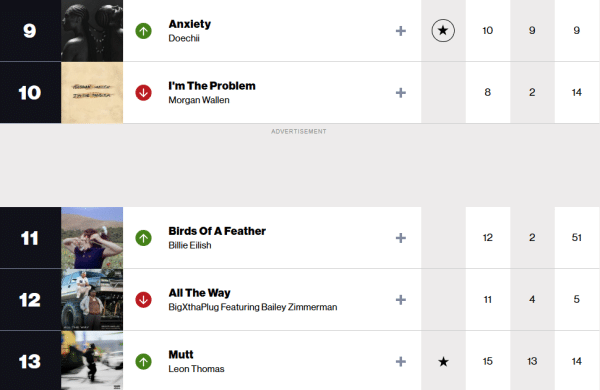This screenshot has width=600, height=390.
Task: Click the circled star award icon for Anxiety
Action: tap(443, 31)
